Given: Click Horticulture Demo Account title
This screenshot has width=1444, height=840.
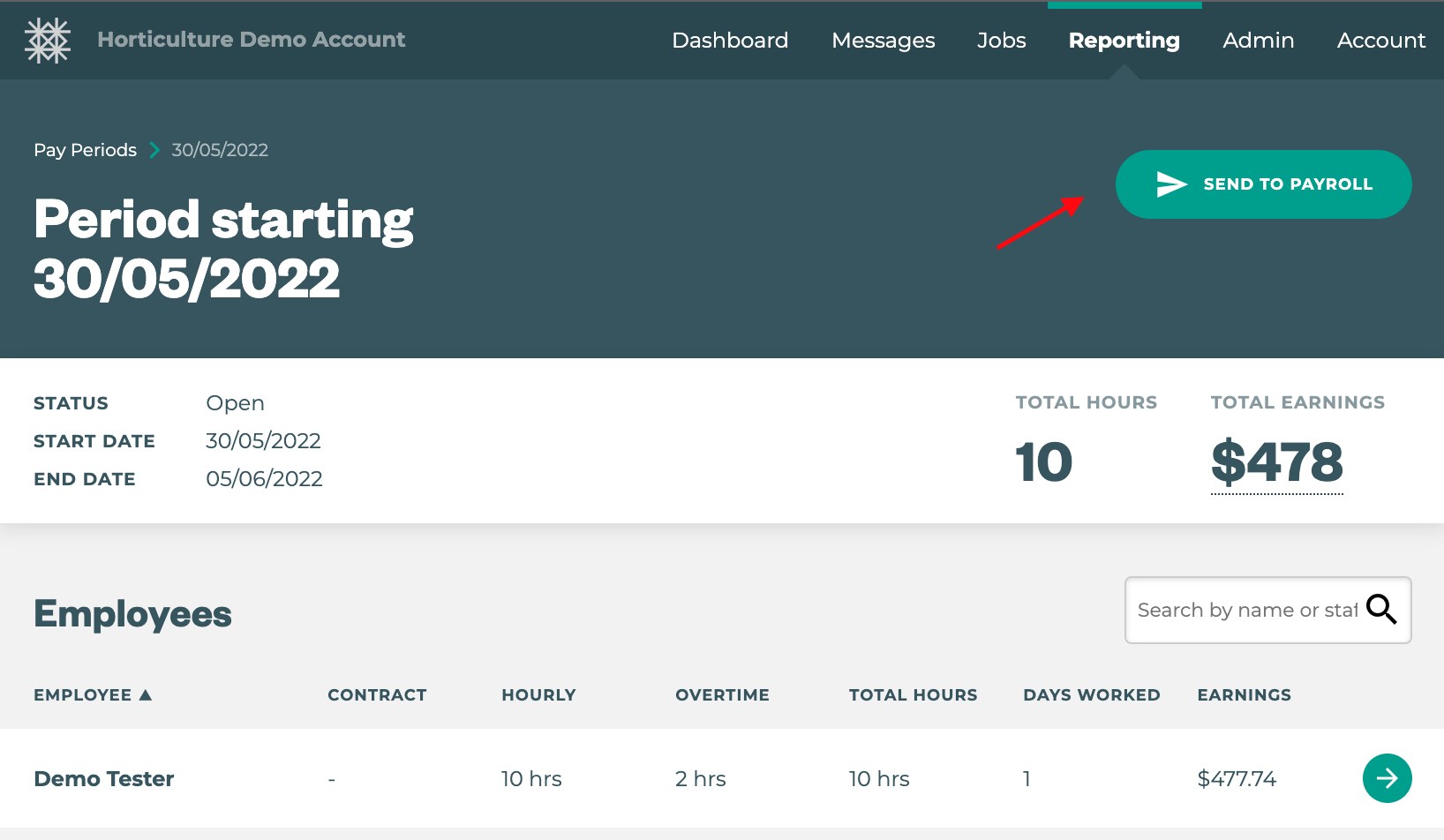Looking at the screenshot, I should (x=252, y=40).
